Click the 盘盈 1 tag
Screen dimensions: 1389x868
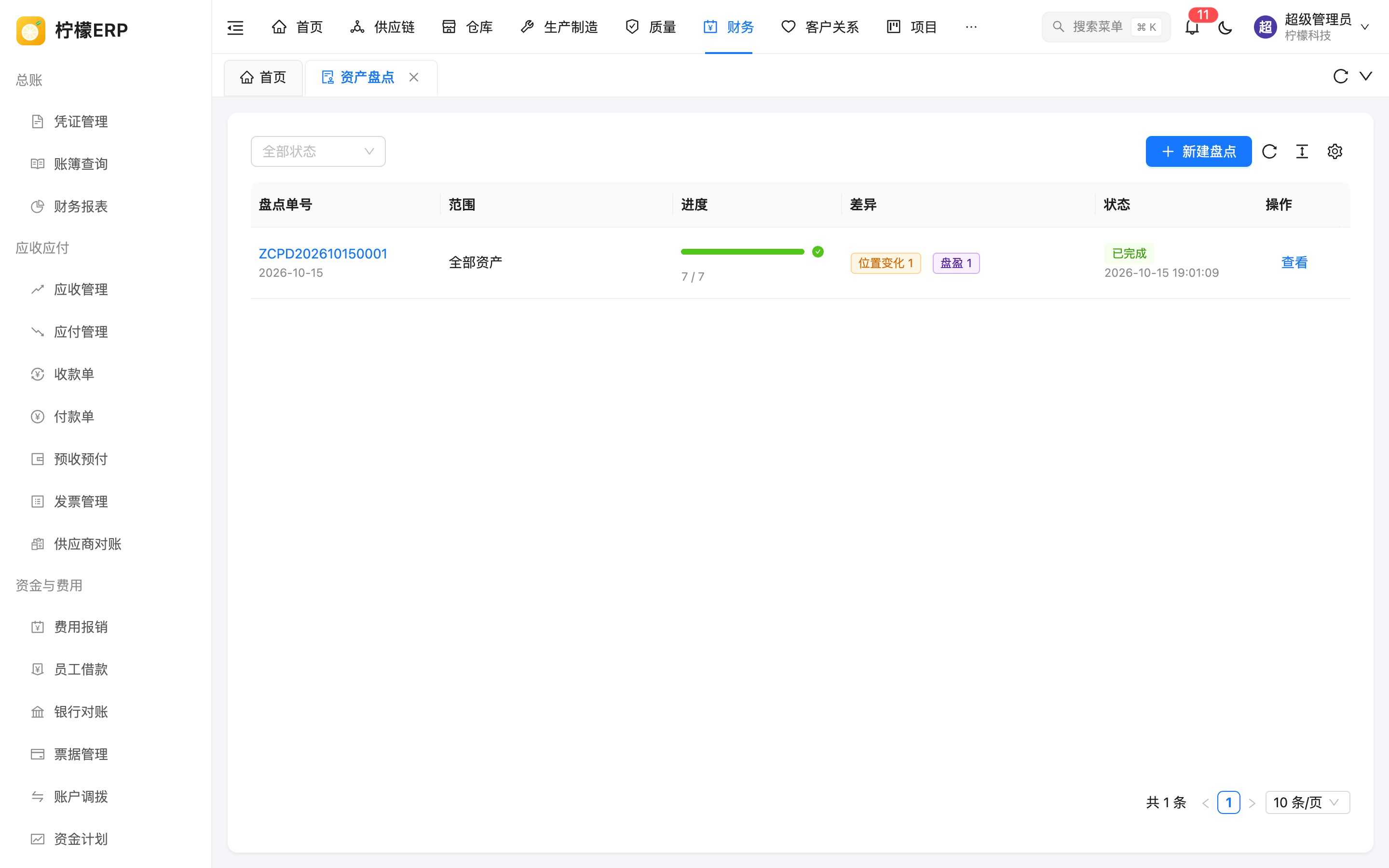click(x=956, y=263)
